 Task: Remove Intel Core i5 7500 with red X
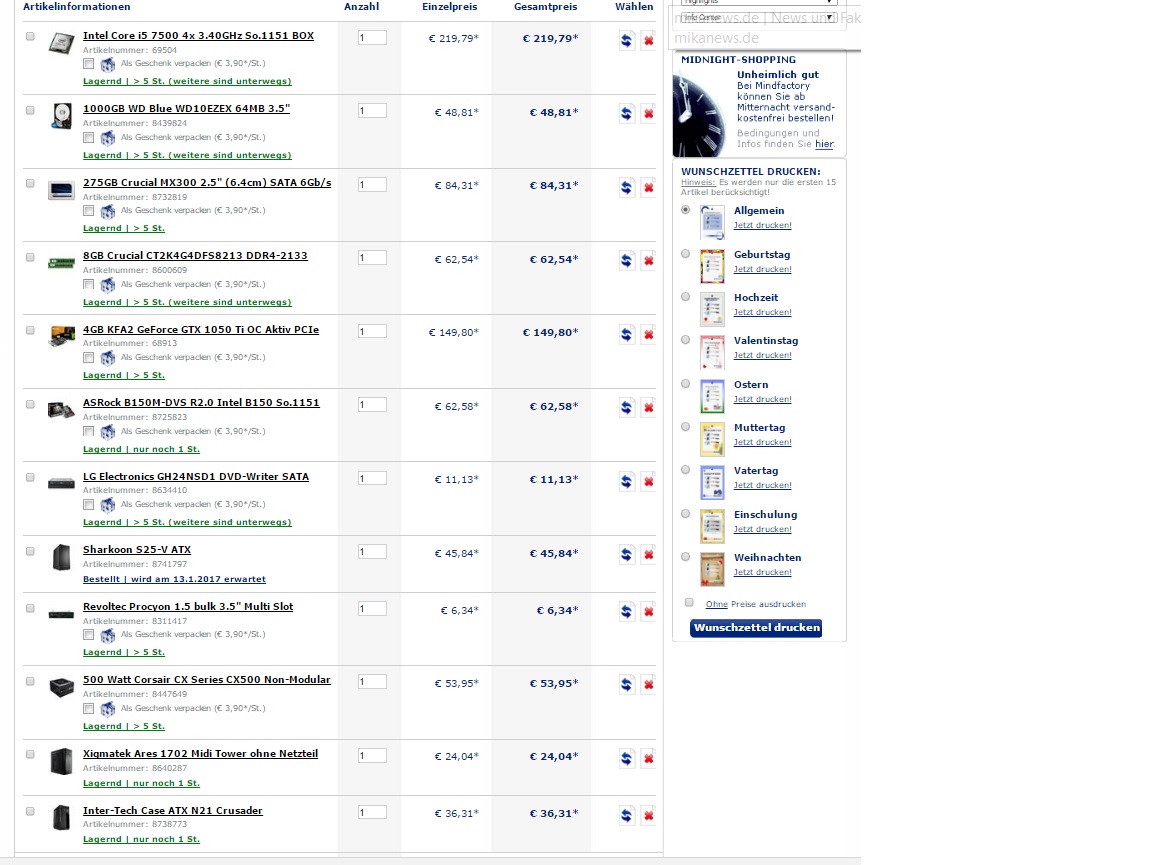(x=649, y=40)
